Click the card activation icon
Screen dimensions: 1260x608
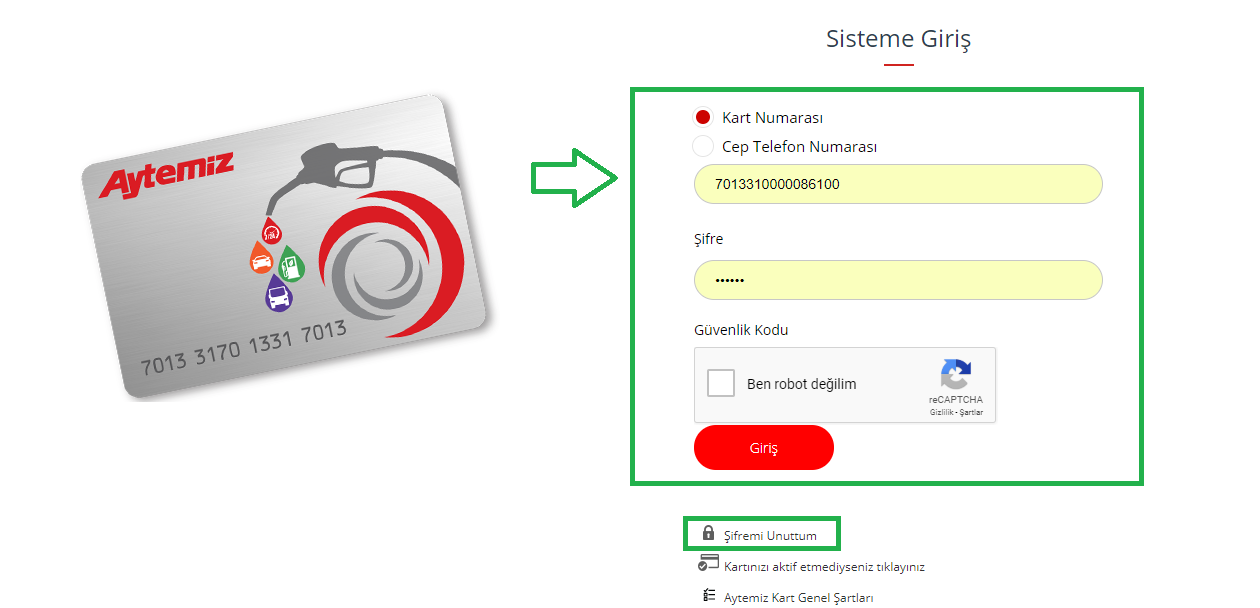coord(709,563)
